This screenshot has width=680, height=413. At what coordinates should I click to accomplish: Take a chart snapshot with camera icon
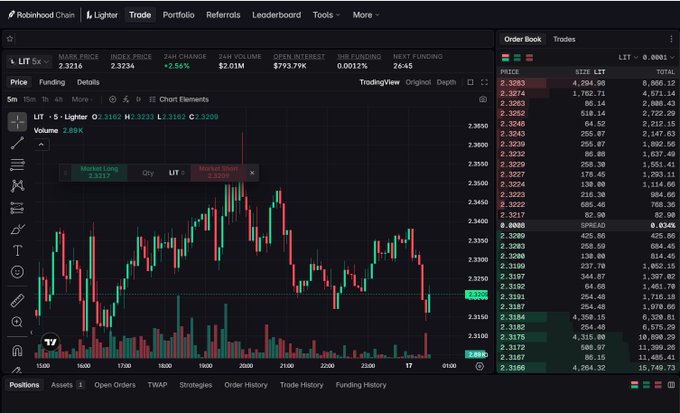point(483,99)
